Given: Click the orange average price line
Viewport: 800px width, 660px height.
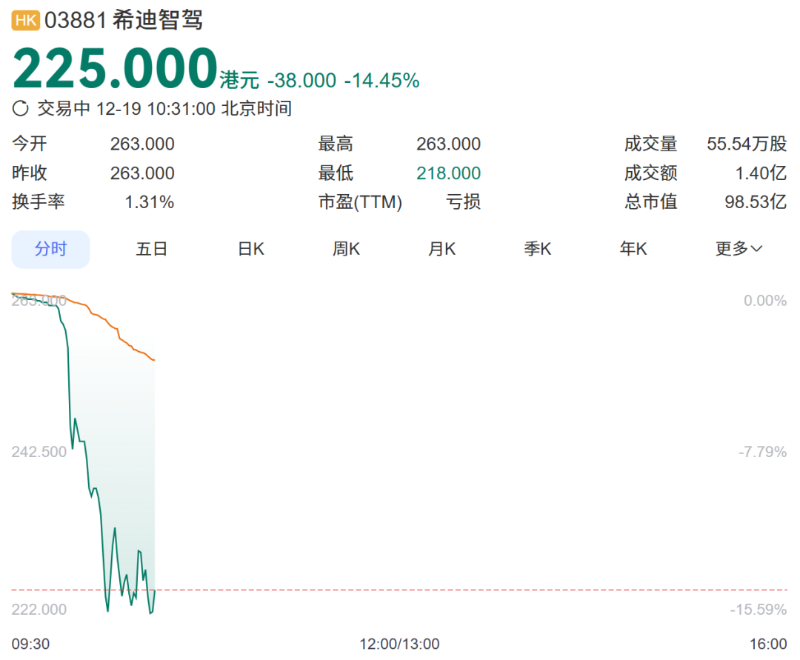Looking at the screenshot, I should [x=110, y=325].
